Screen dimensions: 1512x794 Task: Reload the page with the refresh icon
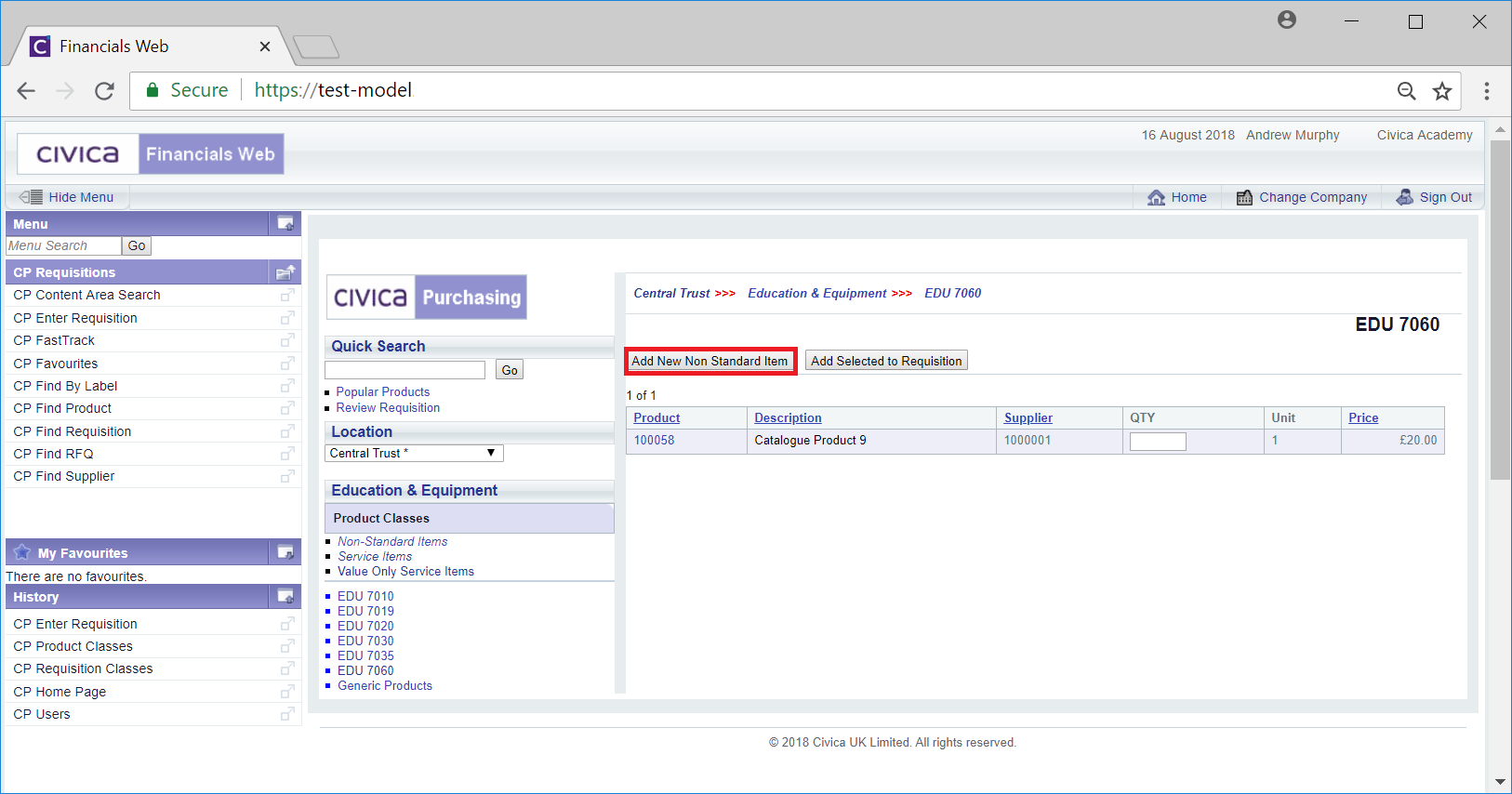[104, 90]
